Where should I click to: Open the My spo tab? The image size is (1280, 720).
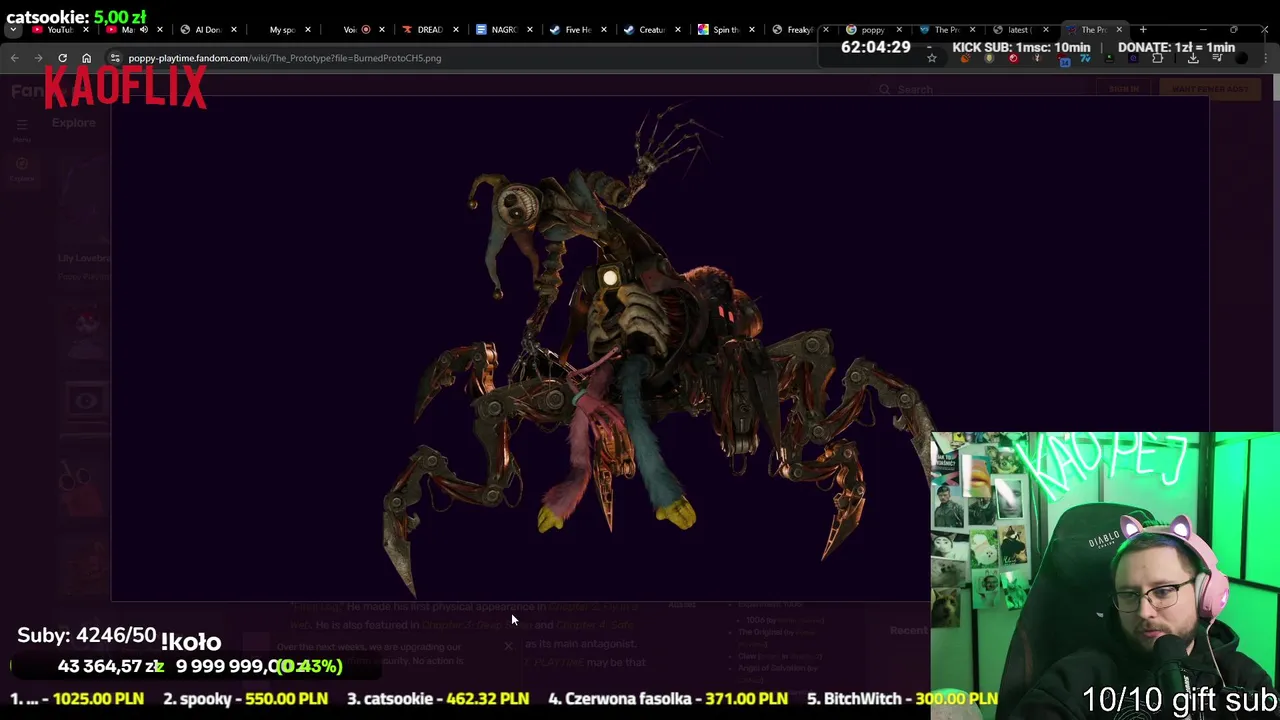coord(281,30)
